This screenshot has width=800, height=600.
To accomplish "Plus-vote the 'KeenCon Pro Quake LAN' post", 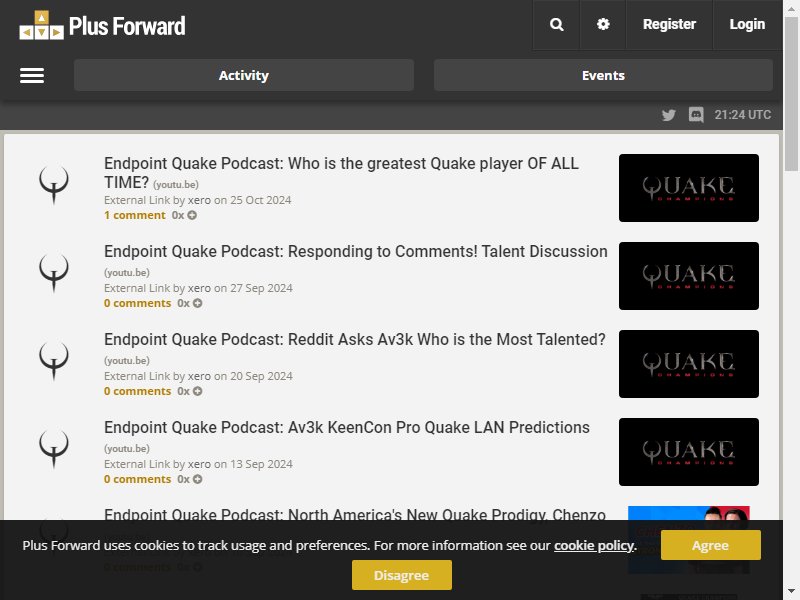I will coord(197,479).
